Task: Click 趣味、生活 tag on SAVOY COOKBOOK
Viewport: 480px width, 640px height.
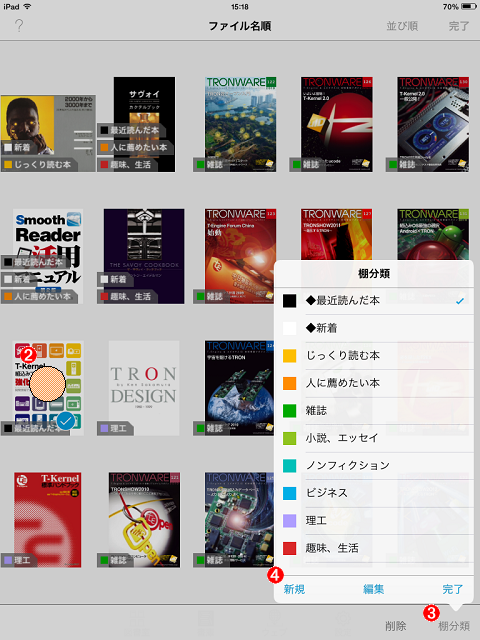Action: pos(127,296)
